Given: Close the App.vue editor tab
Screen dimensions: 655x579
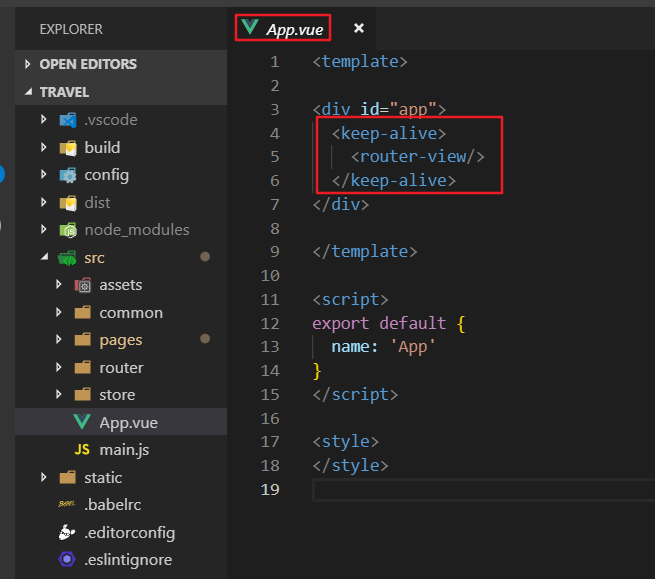Looking at the screenshot, I should click(x=358, y=28).
